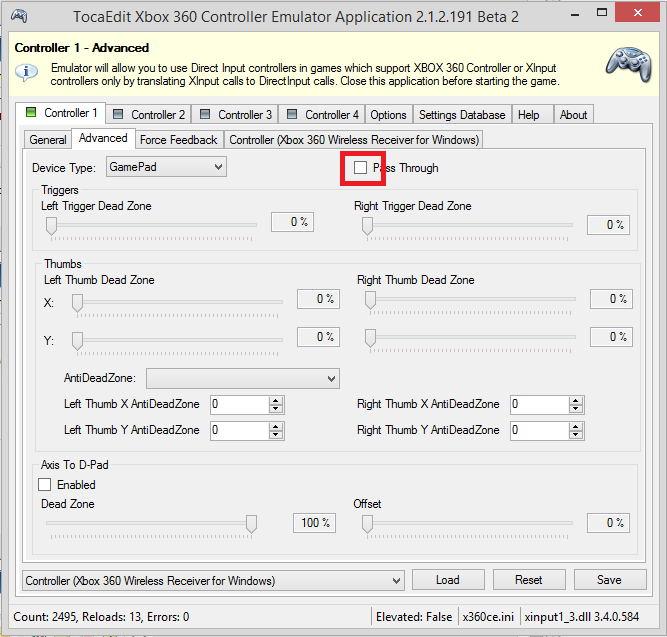Open the Settings Database tab
This screenshot has width=667, height=637.
coord(462,114)
